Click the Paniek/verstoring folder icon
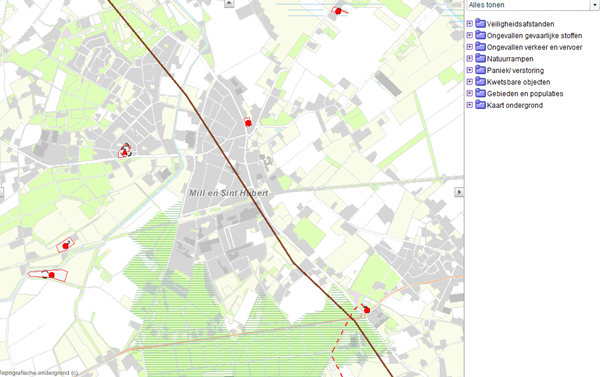Viewport: 600px width, 377px height. 480,70
